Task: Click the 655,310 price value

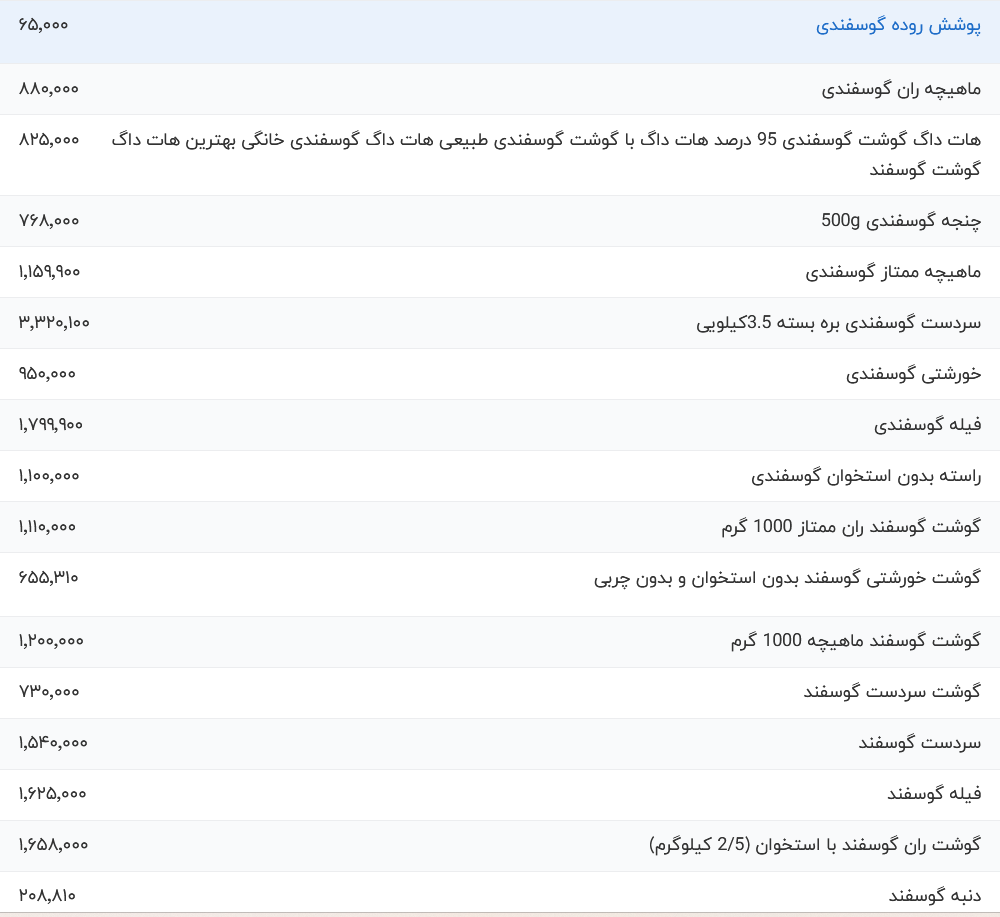Action: pos(48,577)
